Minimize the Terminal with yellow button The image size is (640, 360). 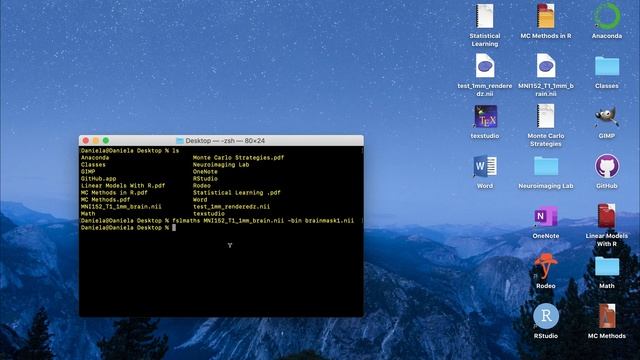(96, 141)
